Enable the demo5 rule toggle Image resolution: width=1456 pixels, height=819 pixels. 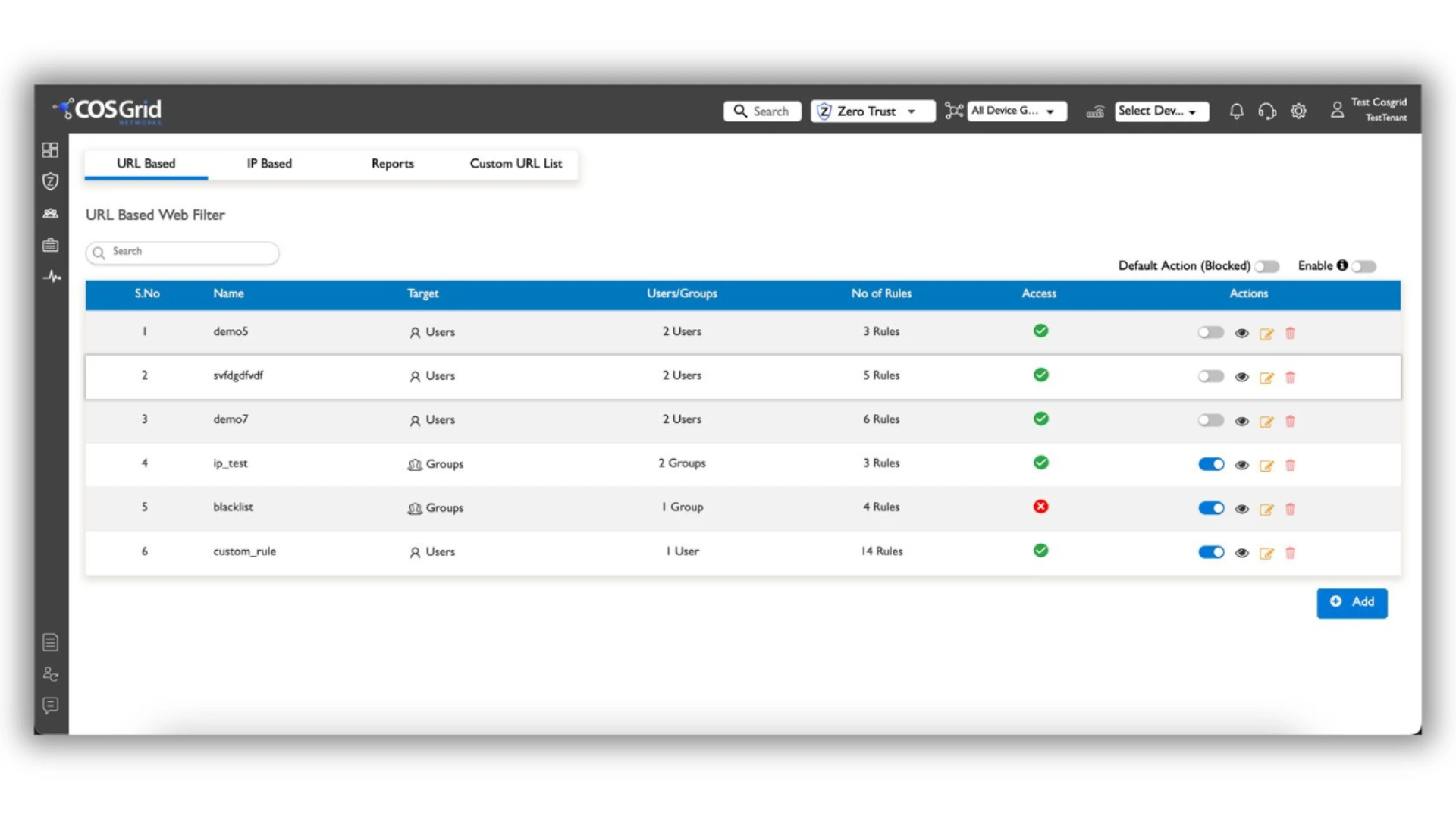coord(1210,332)
